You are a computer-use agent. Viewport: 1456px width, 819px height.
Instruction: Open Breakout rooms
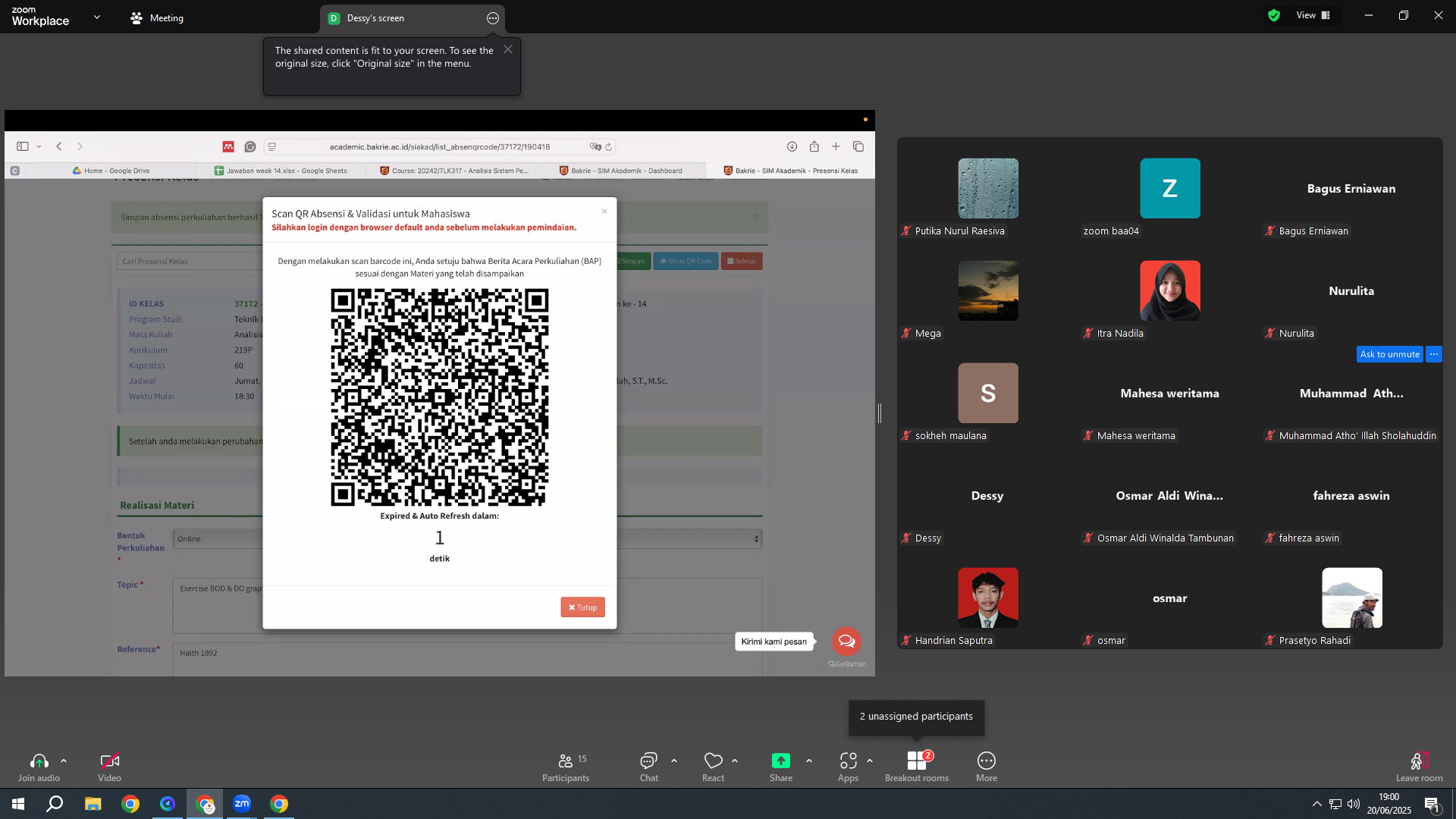pos(917,766)
